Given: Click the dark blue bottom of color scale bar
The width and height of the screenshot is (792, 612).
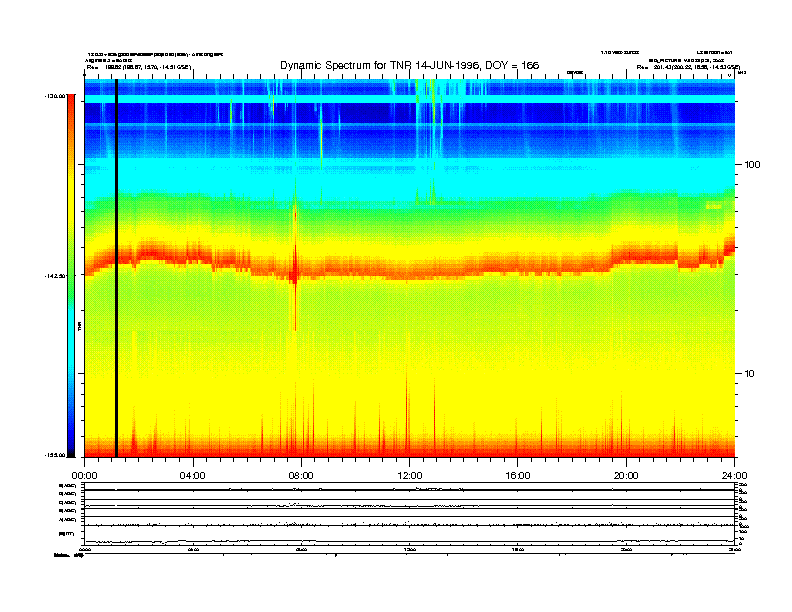Looking at the screenshot, I should 71,447.
